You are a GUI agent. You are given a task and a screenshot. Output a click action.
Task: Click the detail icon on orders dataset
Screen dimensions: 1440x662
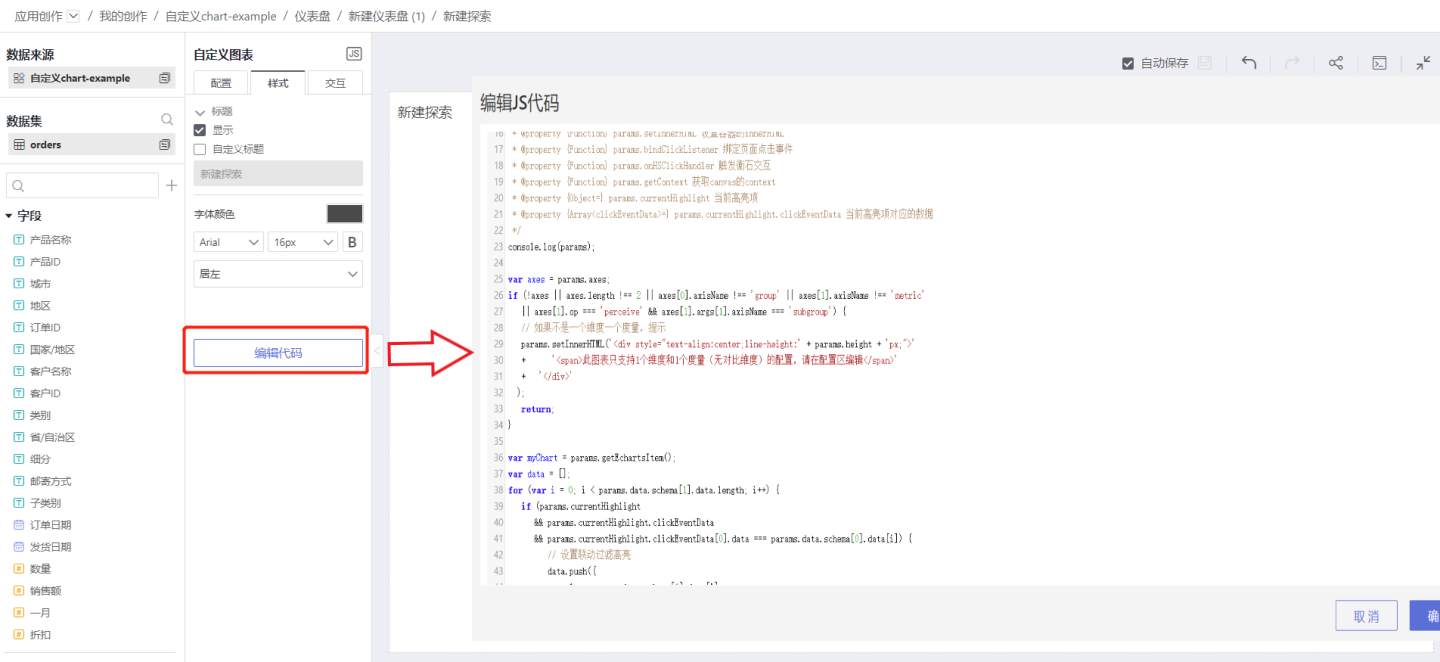pyautogui.click(x=165, y=145)
